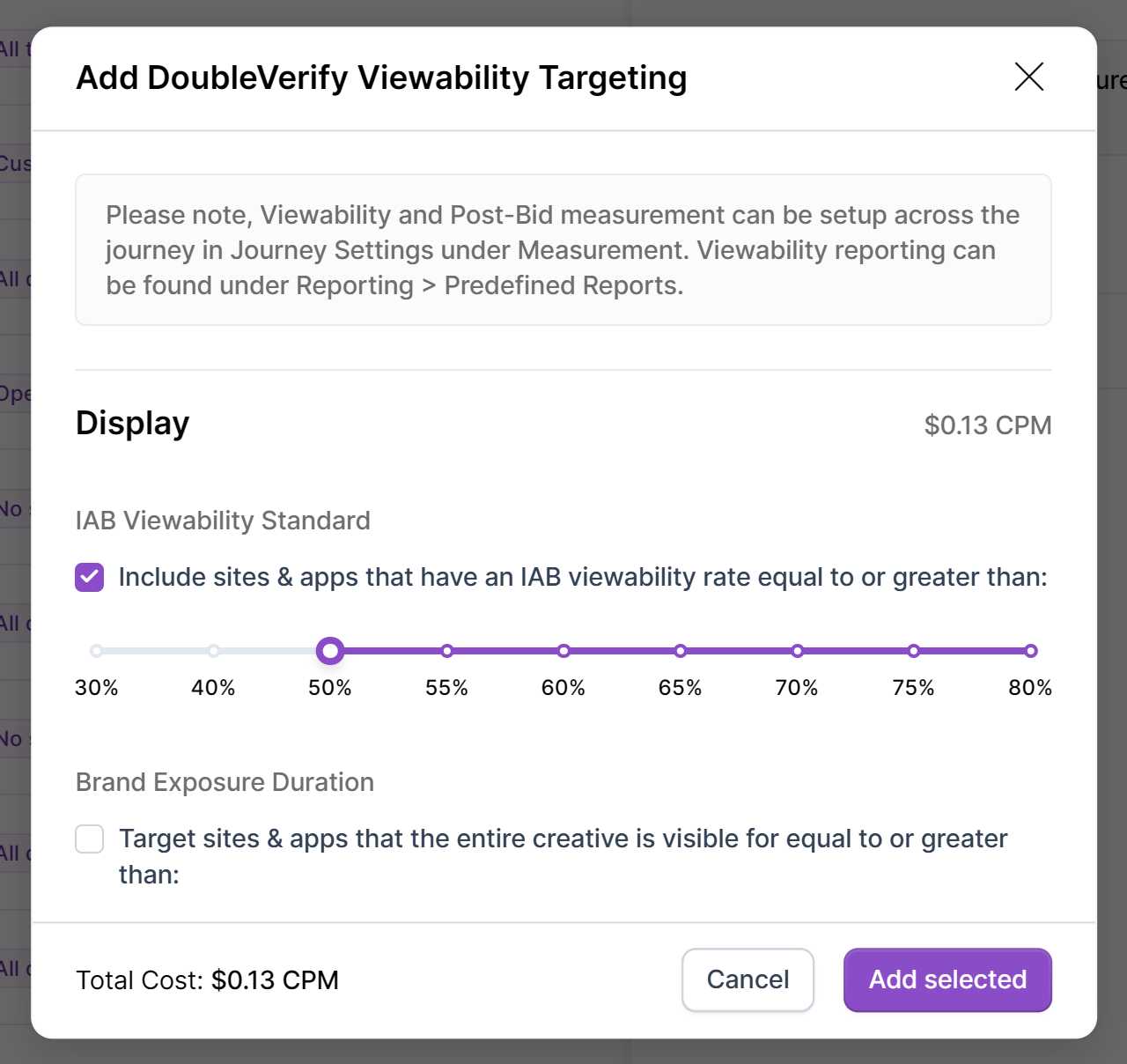Viewport: 1127px width, 1064px height.
Task: Set viewability slider to 80%
Action: (1030, 651)
